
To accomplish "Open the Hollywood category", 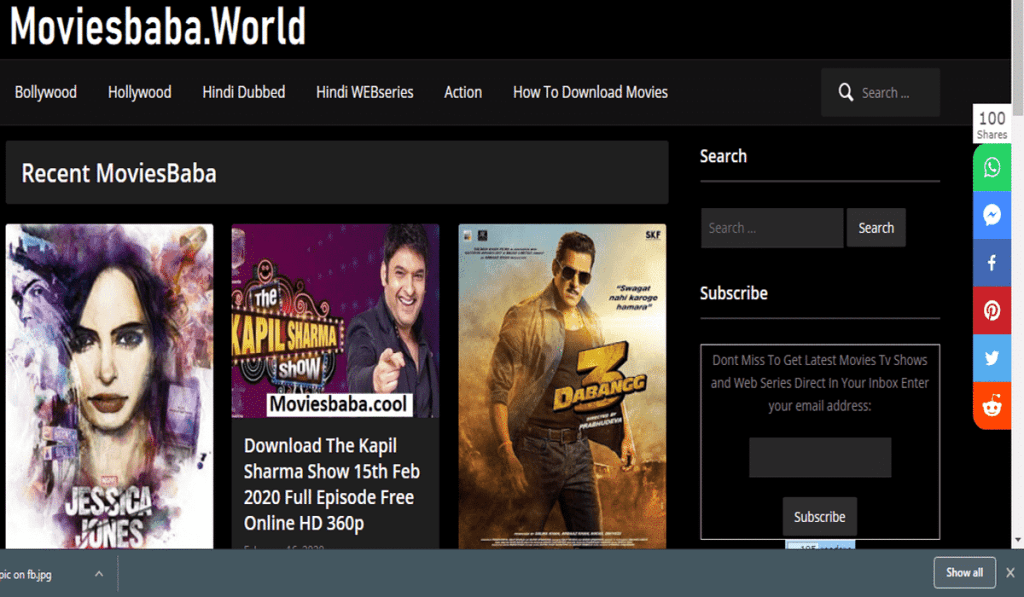I will [140, 92].
